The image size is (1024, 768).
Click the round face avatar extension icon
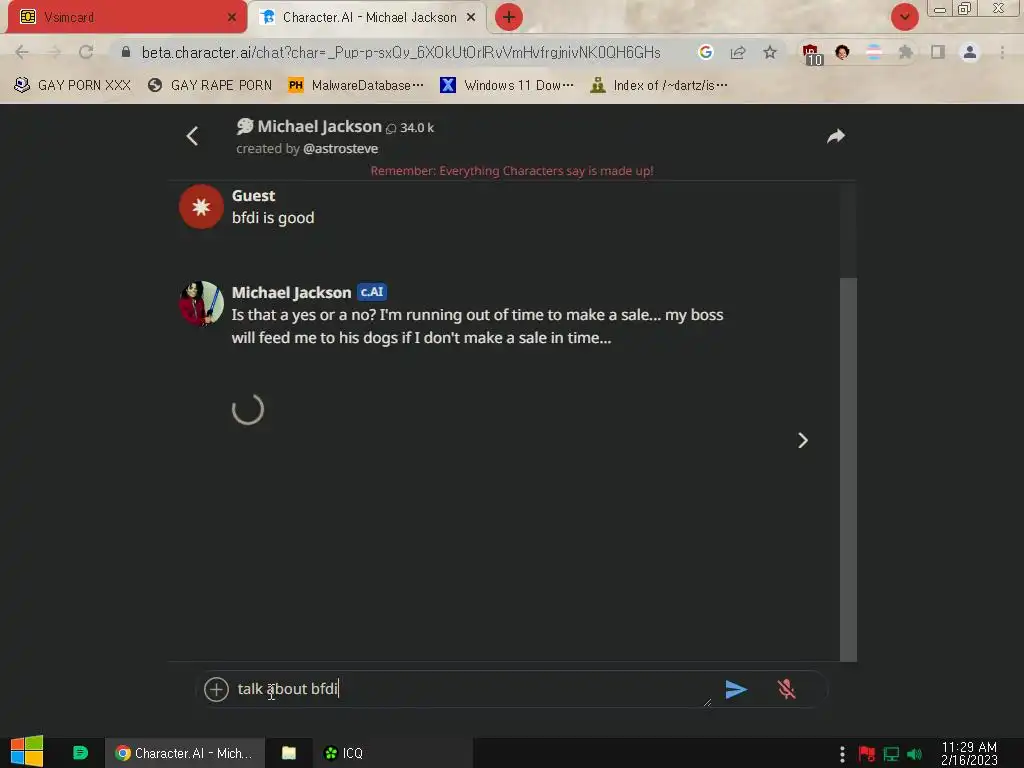[842, 52]
